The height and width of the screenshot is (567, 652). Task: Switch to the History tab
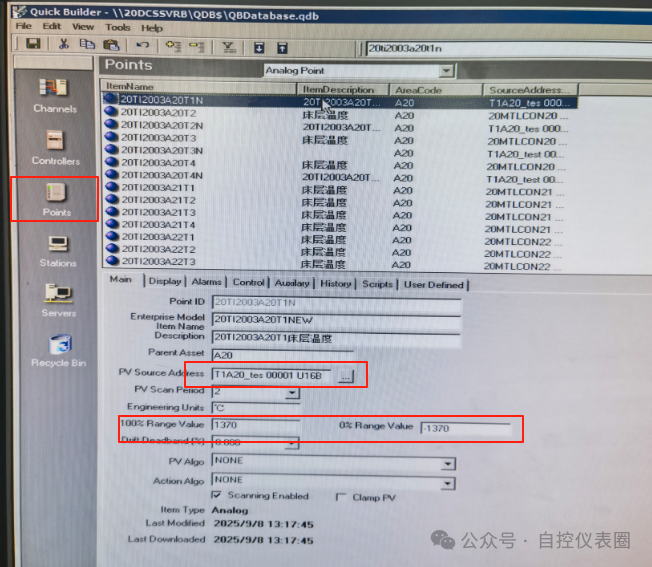(x=336, y=284)
